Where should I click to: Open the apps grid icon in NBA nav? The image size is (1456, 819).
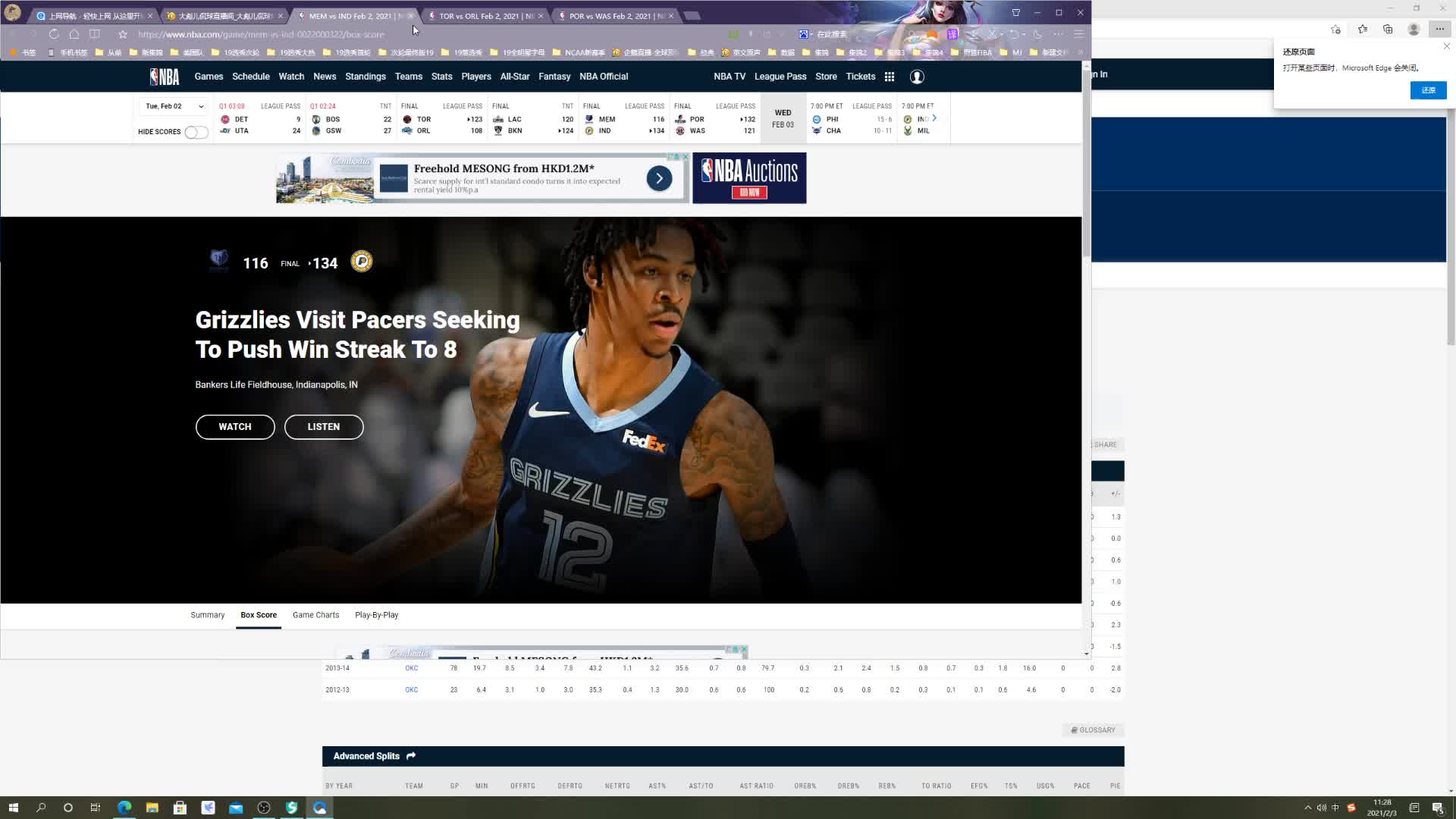(x=890, y=77)
